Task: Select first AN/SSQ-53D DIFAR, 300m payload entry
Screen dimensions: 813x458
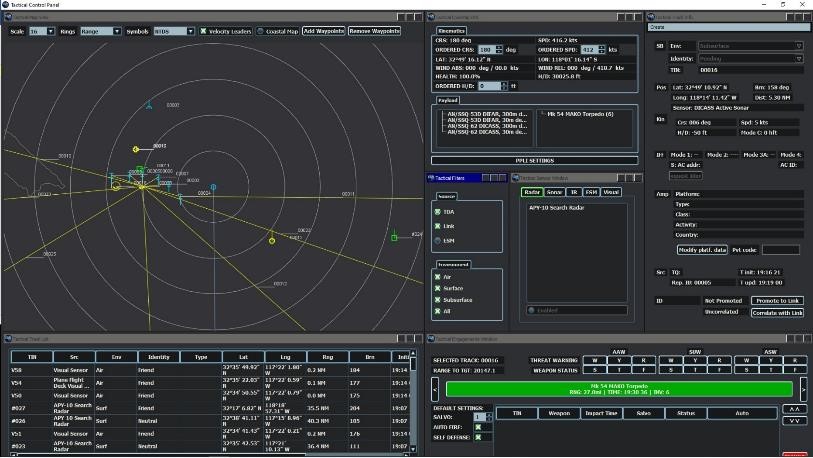Action: tap(487, 114)
